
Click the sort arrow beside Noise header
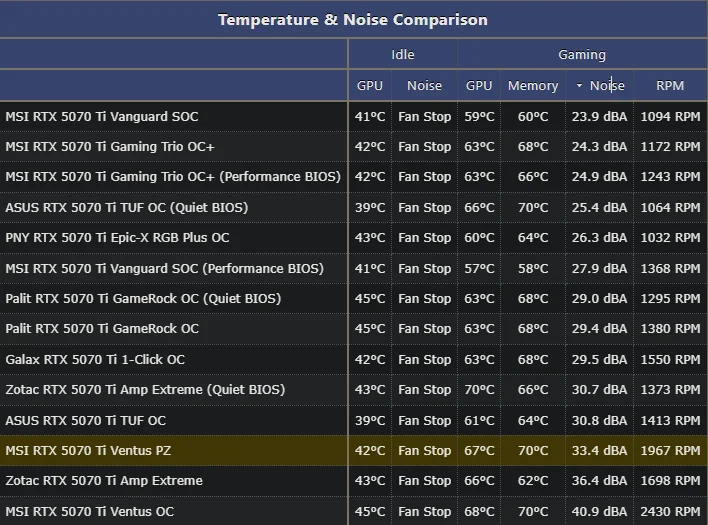pos(579,86)
